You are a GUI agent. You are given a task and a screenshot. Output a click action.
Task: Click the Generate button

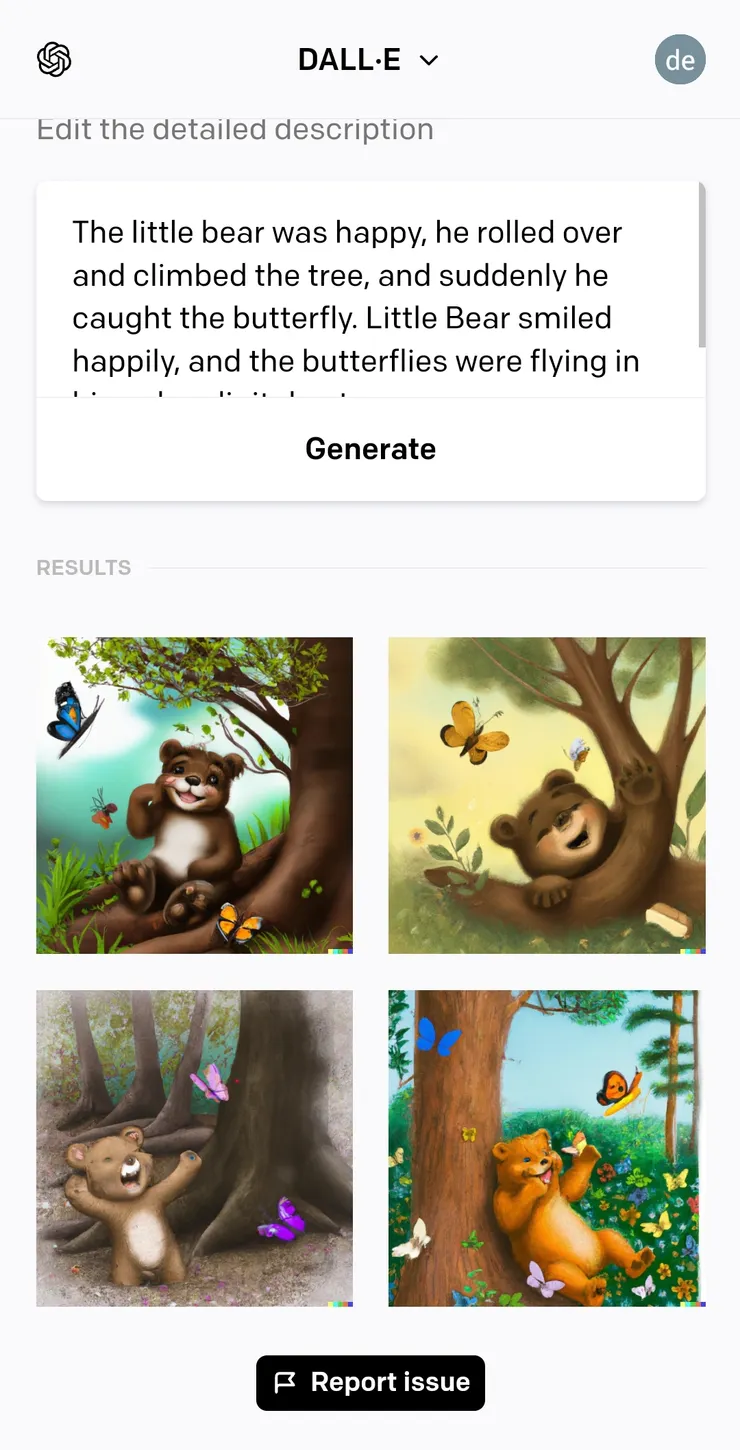[x=371, y=449]
